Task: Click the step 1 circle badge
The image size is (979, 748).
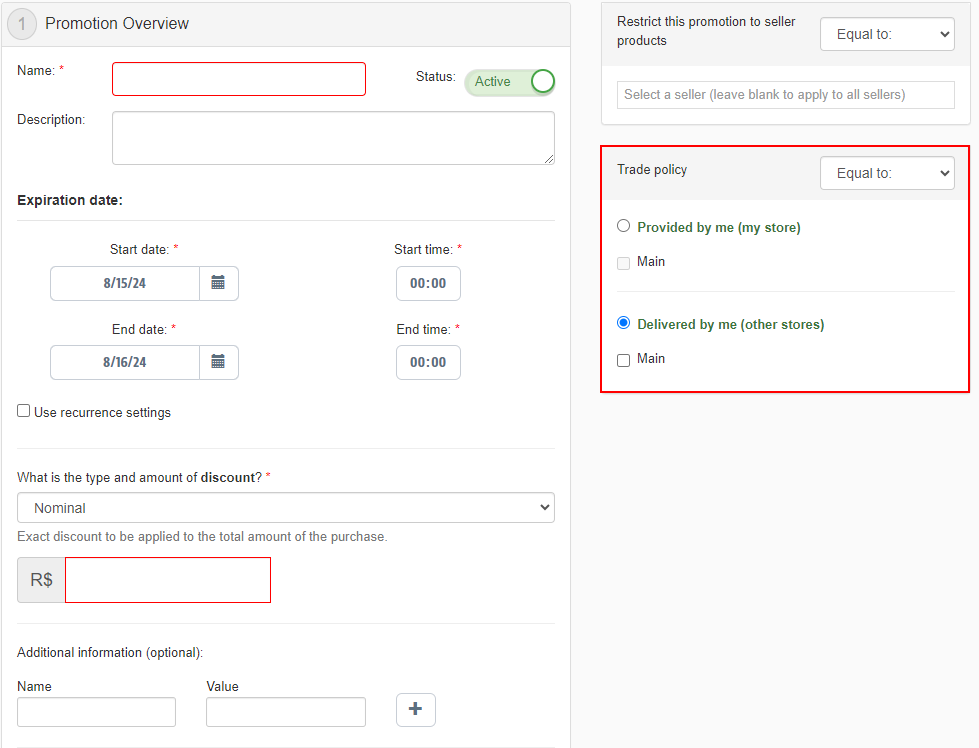Action: pyautogui.click(x=23, y=24)
